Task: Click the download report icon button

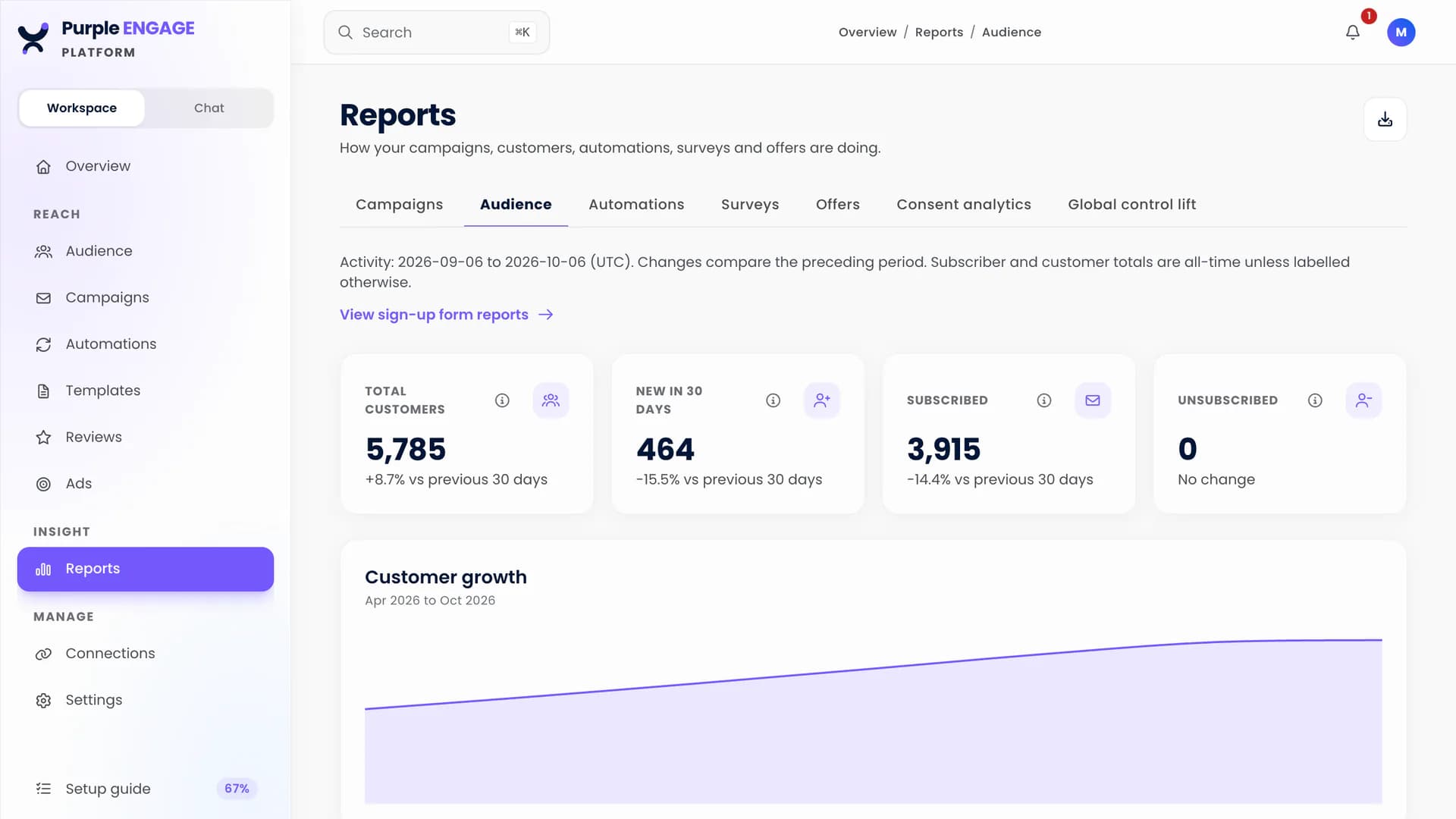Action: pos(1385,119)
